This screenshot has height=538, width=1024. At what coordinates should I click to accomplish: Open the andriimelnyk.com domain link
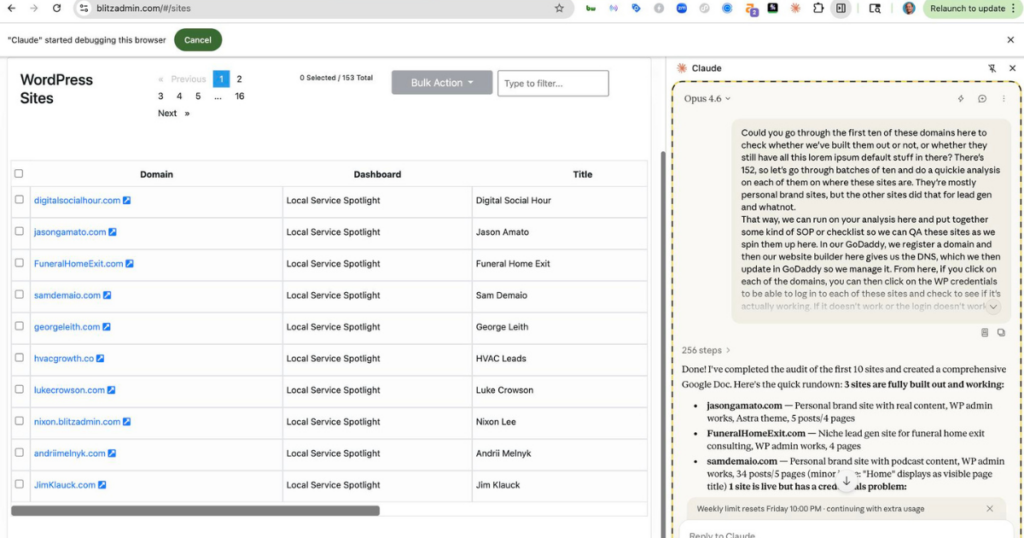70,453
